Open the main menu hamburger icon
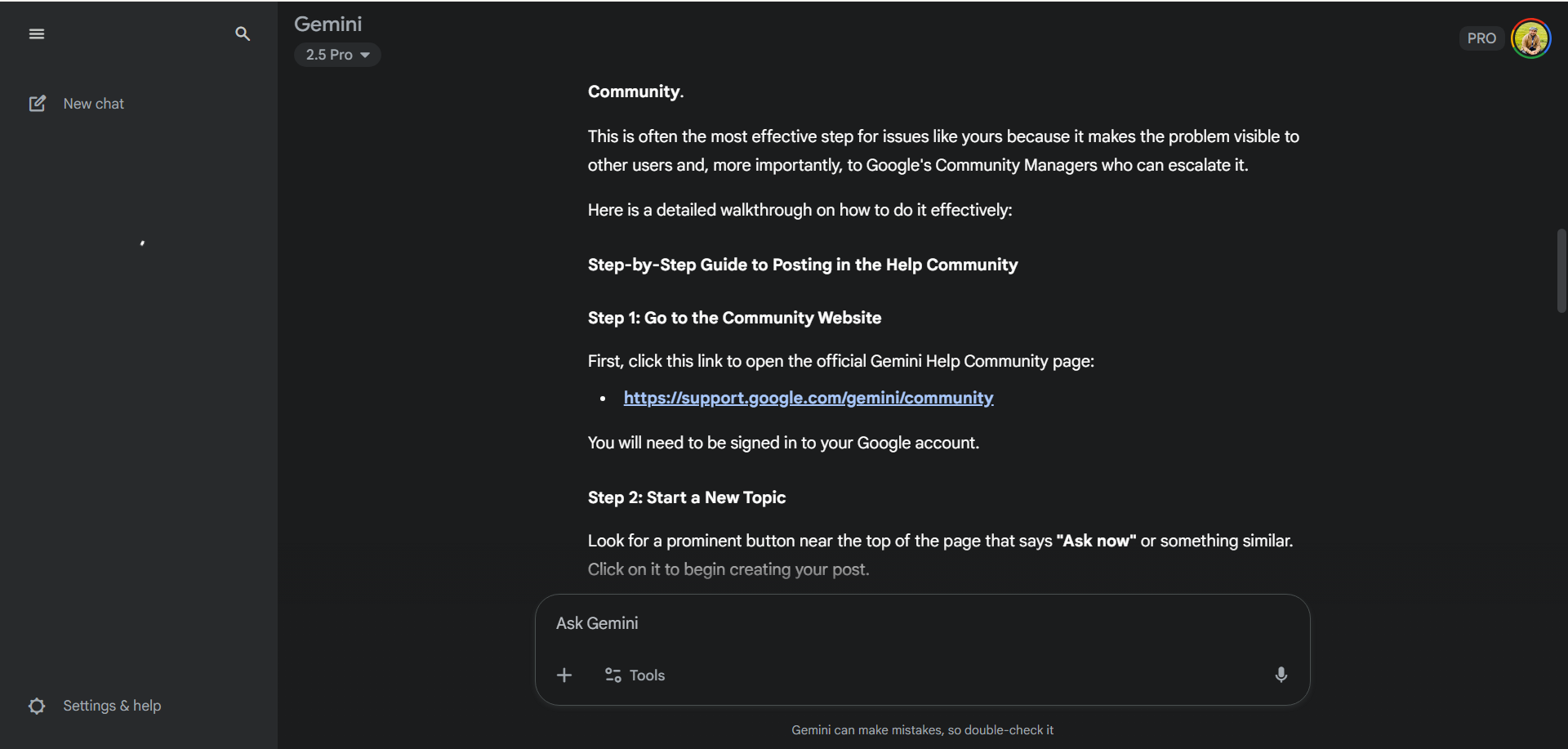Screen dimensions: 1568x749 tap(37, 33)
